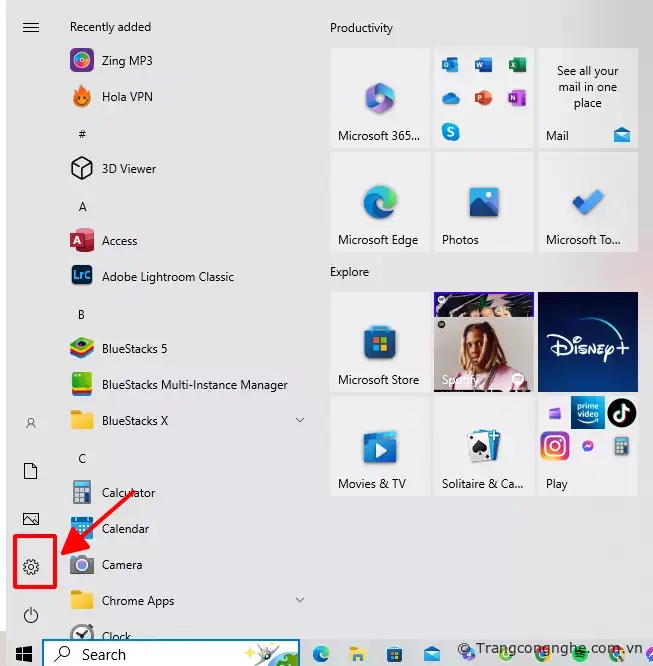
Task: Jump to letter A section header
Action: [x=83, y=206]
